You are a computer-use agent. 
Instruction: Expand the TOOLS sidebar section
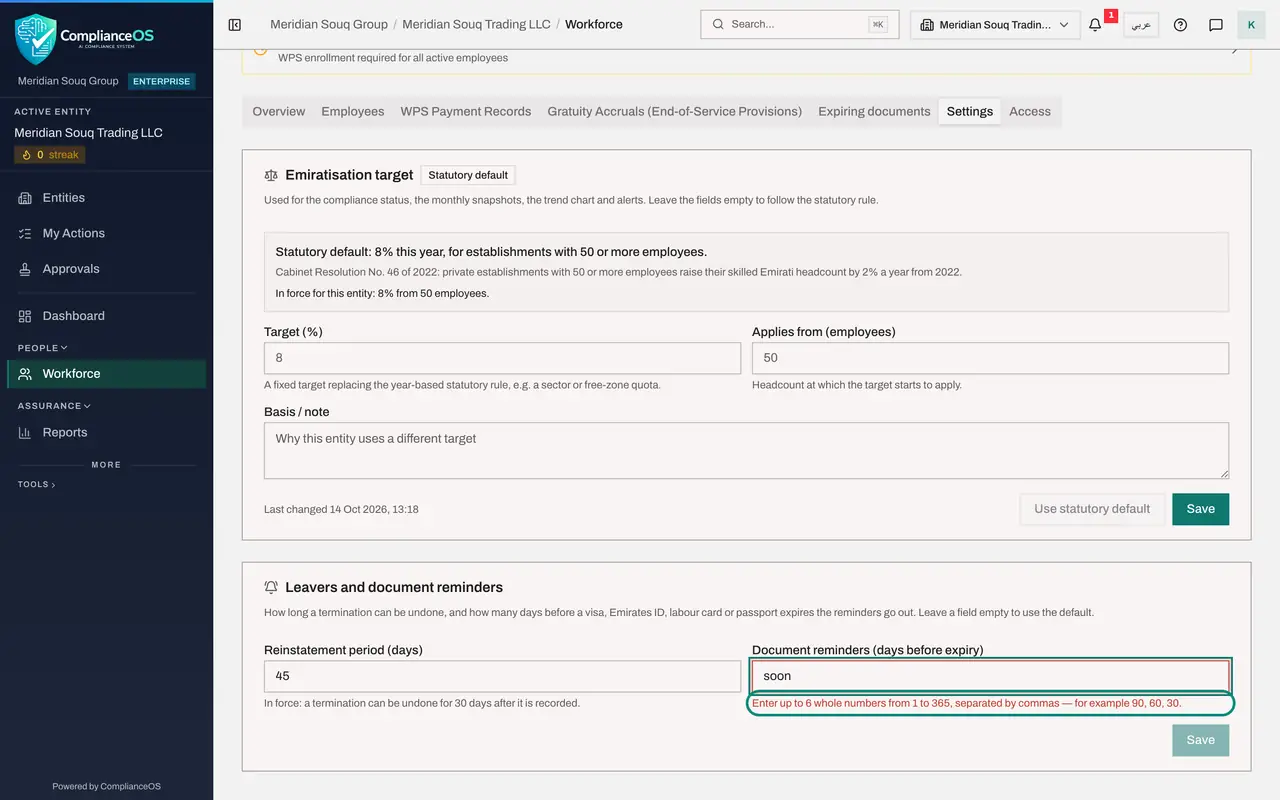36,484
